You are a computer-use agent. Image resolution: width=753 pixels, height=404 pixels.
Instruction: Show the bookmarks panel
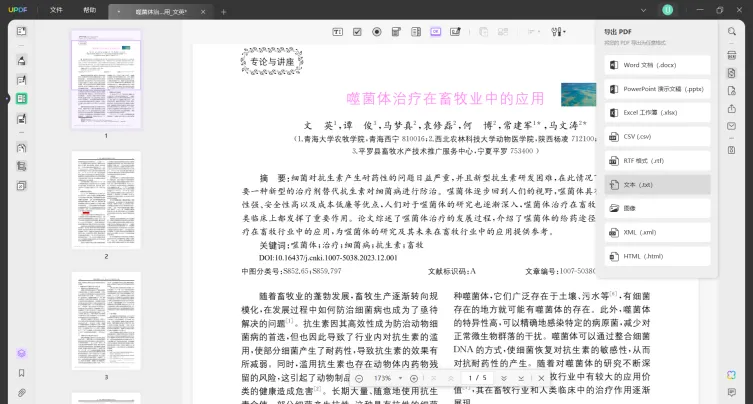(x=21, y=373)
